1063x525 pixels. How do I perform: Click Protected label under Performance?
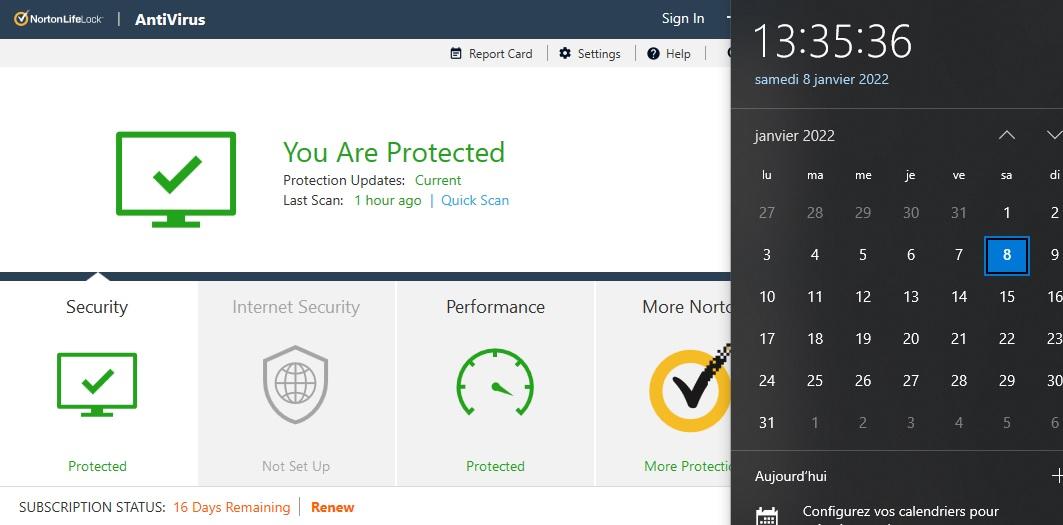click(x=495, y=466)
